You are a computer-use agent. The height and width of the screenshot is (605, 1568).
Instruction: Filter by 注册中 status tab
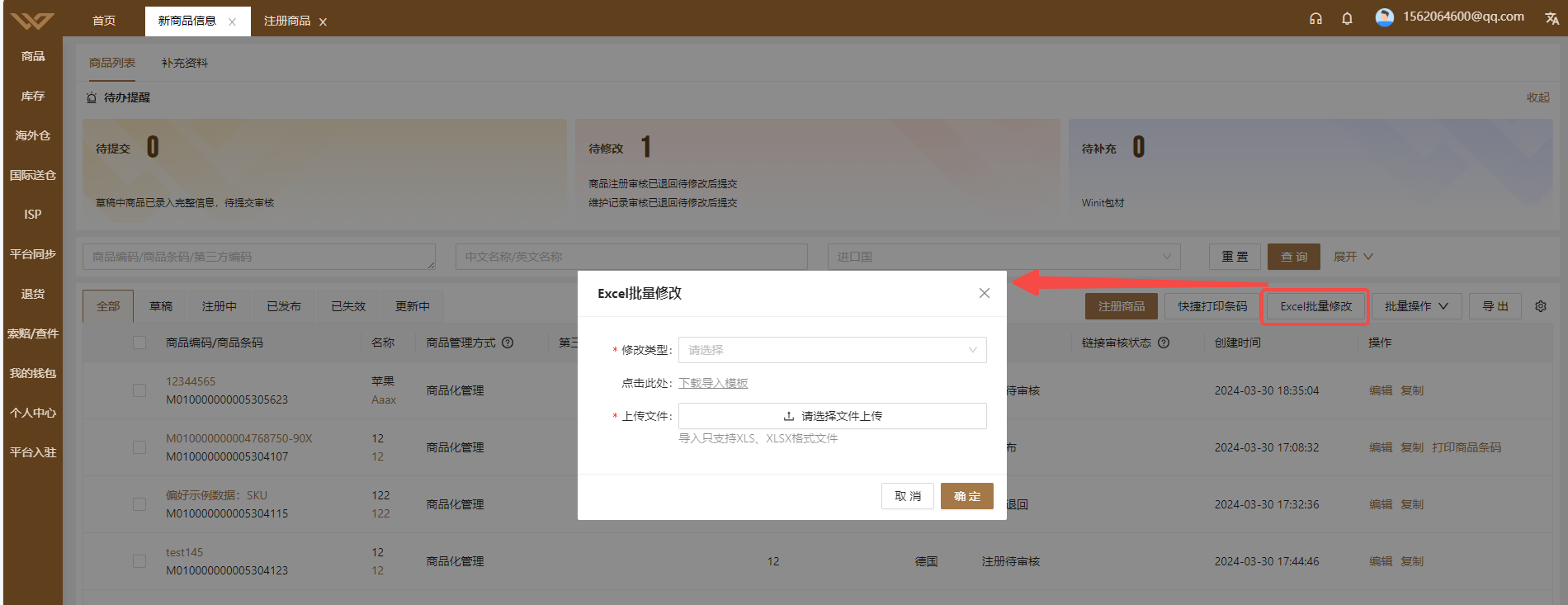tap(220, 306)
